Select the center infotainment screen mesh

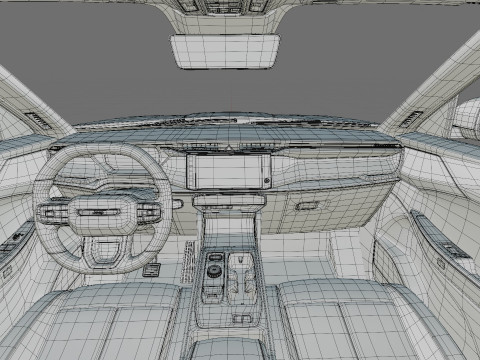229,172
